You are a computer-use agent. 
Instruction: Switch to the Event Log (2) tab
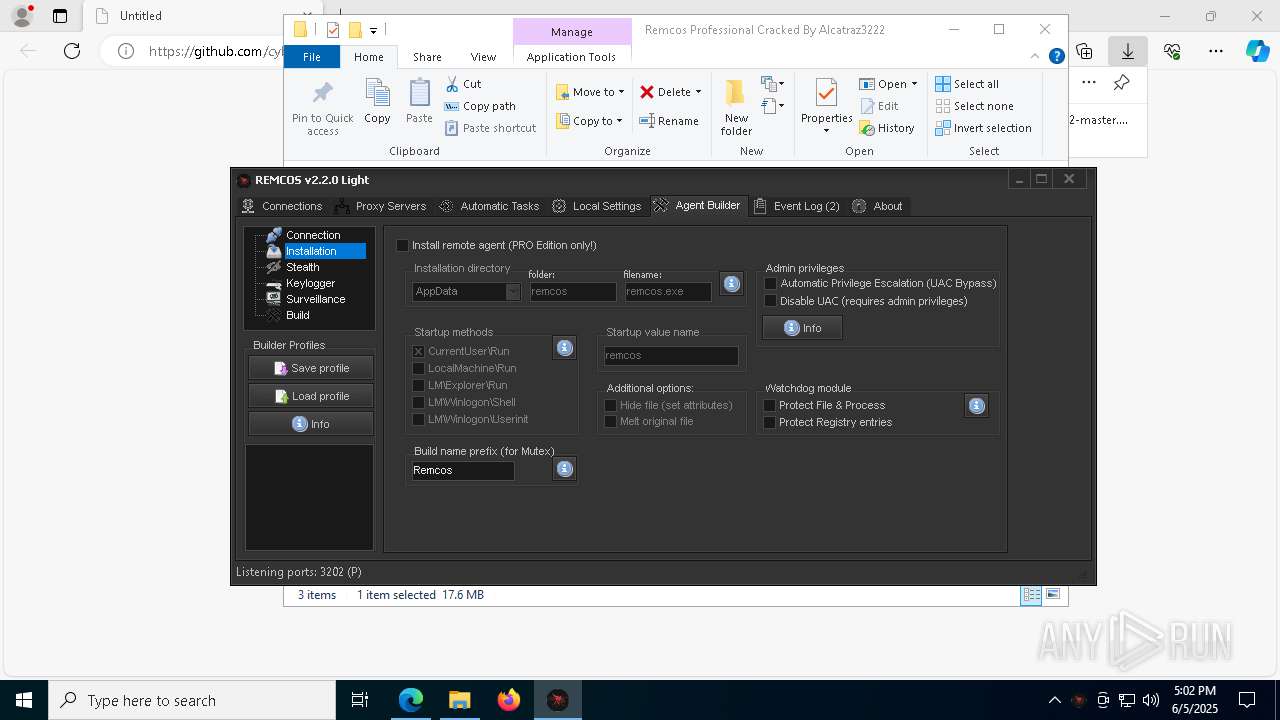[797, 206]
